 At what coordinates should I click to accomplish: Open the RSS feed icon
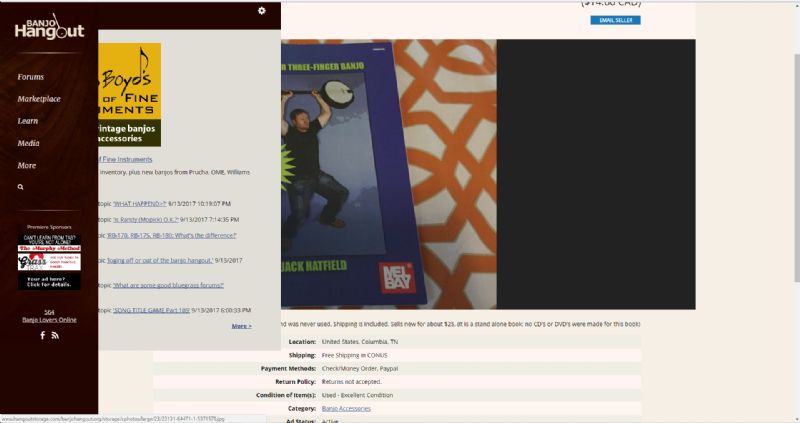point(55,335)
